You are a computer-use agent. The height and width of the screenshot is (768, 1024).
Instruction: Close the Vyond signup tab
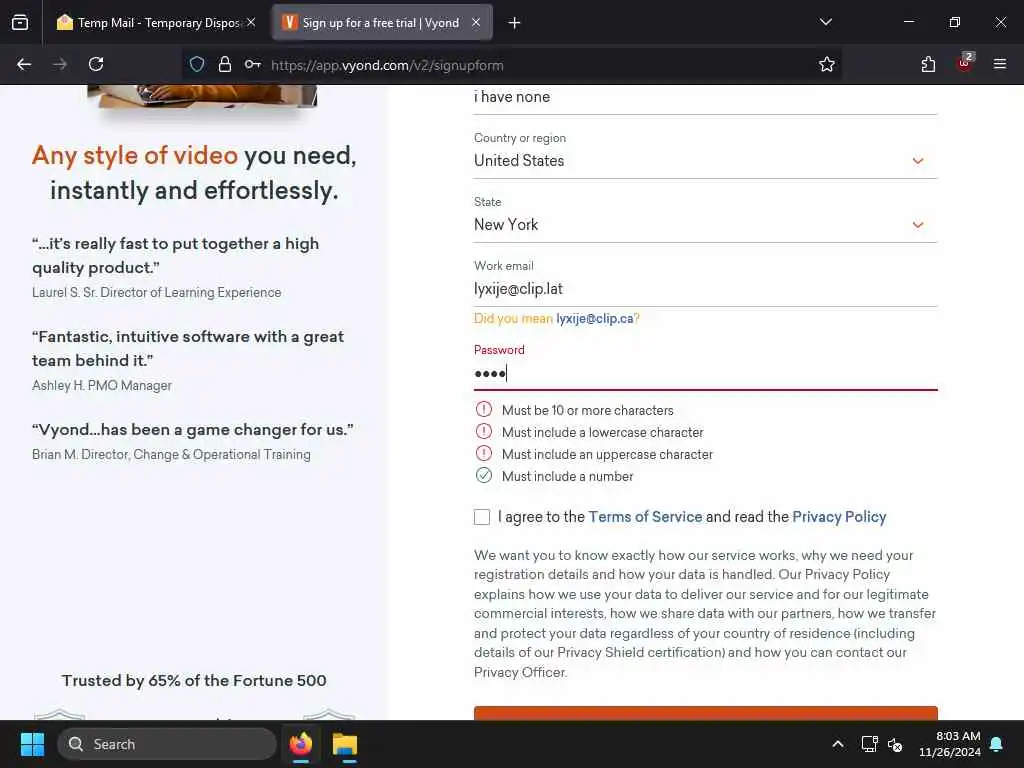[x=476, y=22]
